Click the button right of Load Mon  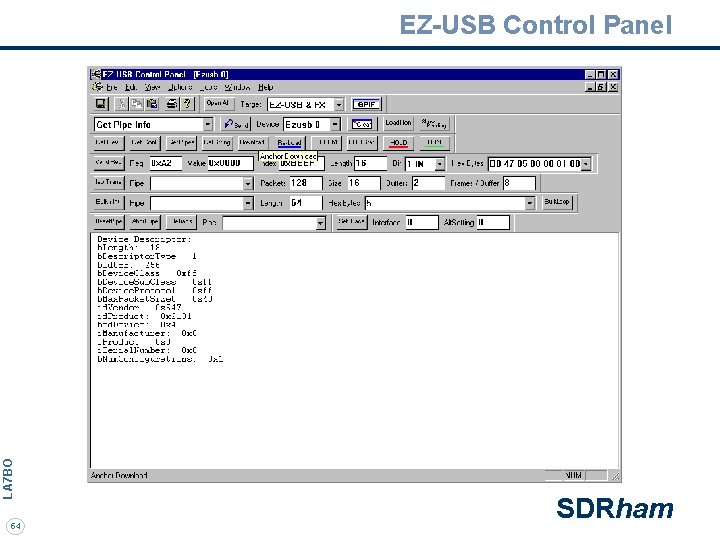(434, 124)
